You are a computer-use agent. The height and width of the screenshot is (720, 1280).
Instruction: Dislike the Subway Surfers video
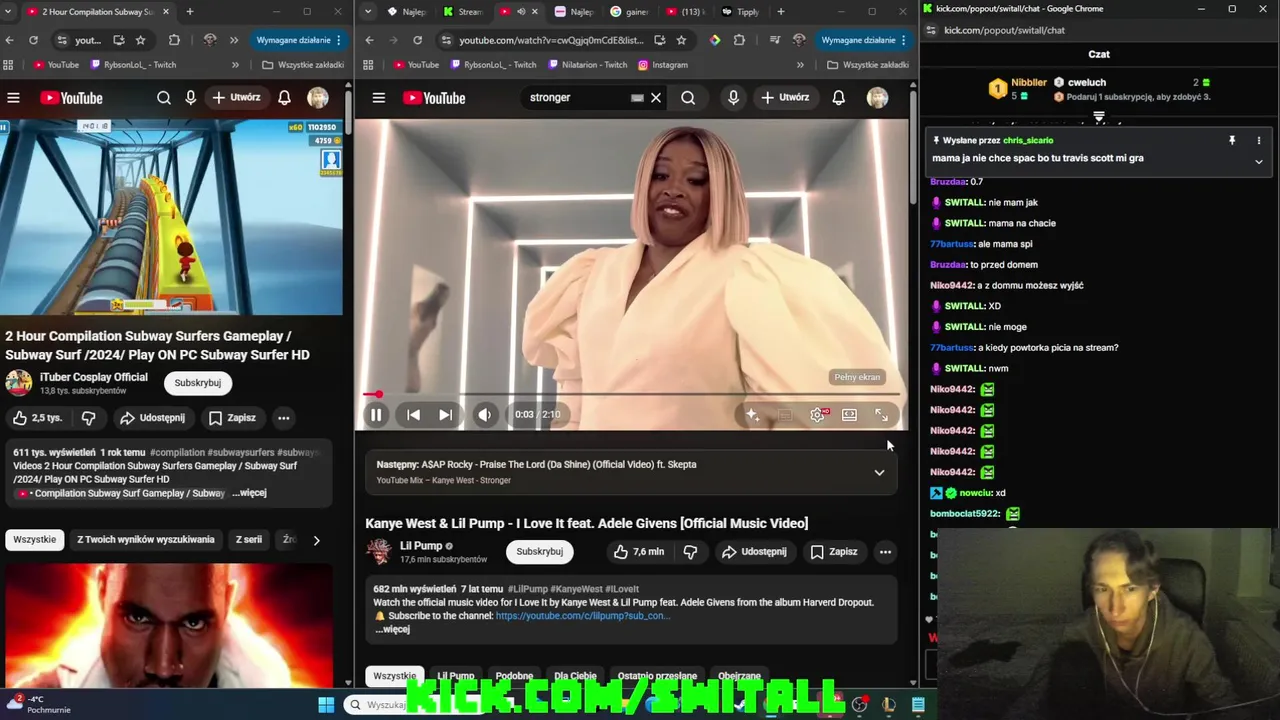[89, 418]
